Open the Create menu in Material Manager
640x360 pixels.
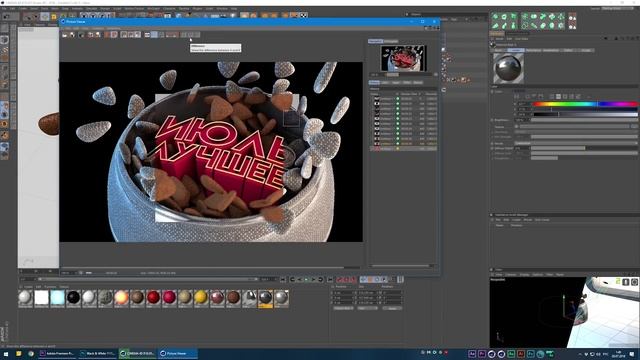pyautogui.click(x=28, y=287)
